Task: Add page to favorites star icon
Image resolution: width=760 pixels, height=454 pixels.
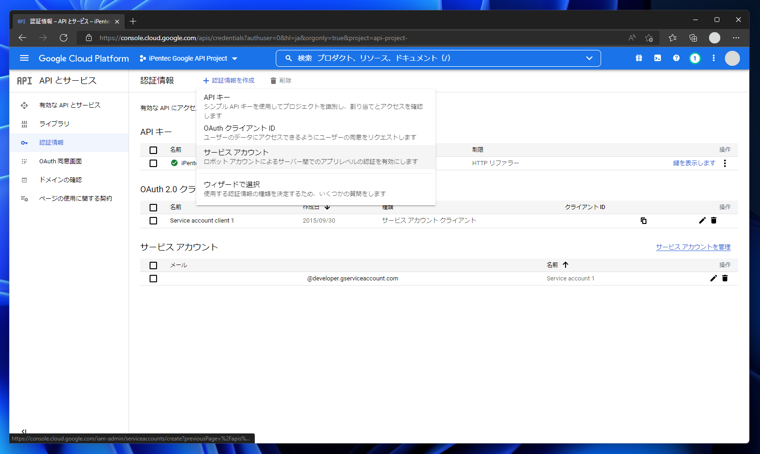Action: pos(649,38)
